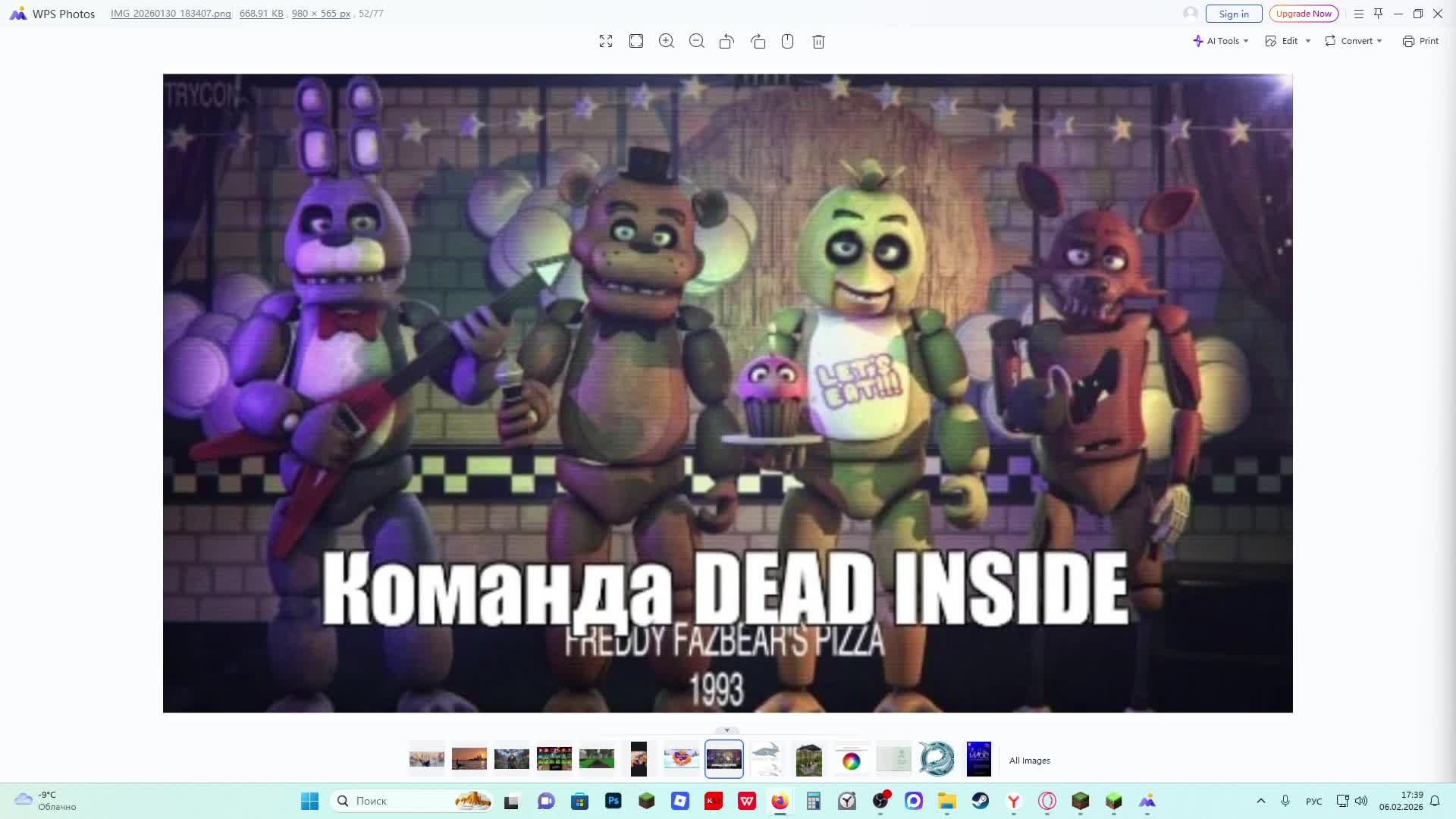Zoom in on the image
Image resolution: width=1456 pixels, height=819 pixels.
(x=667, y=42)
